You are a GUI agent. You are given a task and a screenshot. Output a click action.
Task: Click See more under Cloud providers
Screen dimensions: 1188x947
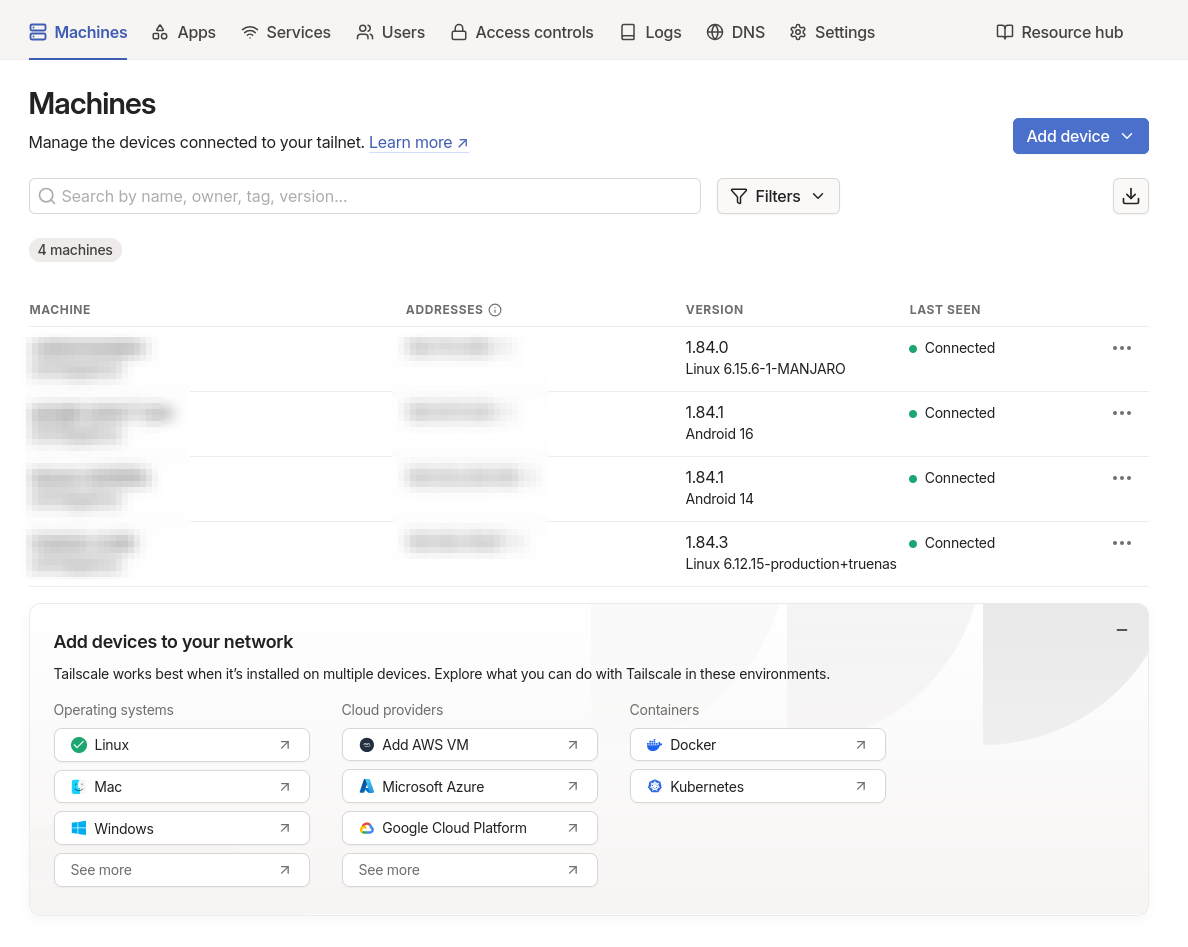point(470,870)
